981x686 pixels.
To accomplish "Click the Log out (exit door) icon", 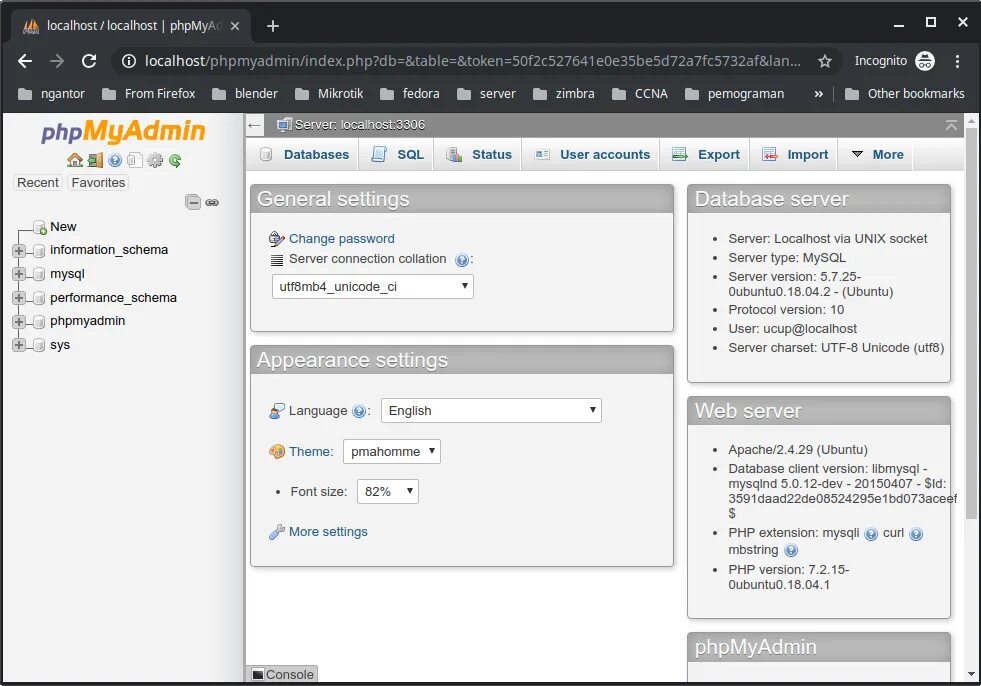I will tap(95, 160).
